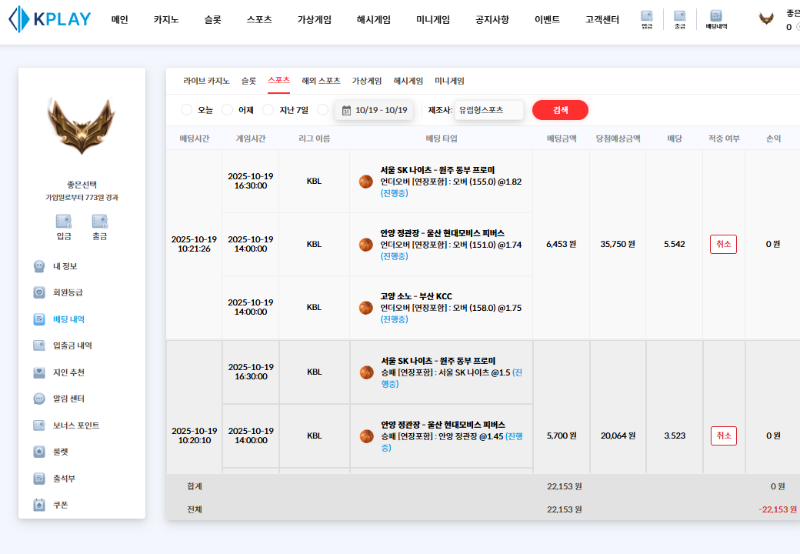Image resolution: width=800 pixels, height=554 pixels.
Task: Open 룰렛 roulette in sidebar
Action: tap(61, 452)
